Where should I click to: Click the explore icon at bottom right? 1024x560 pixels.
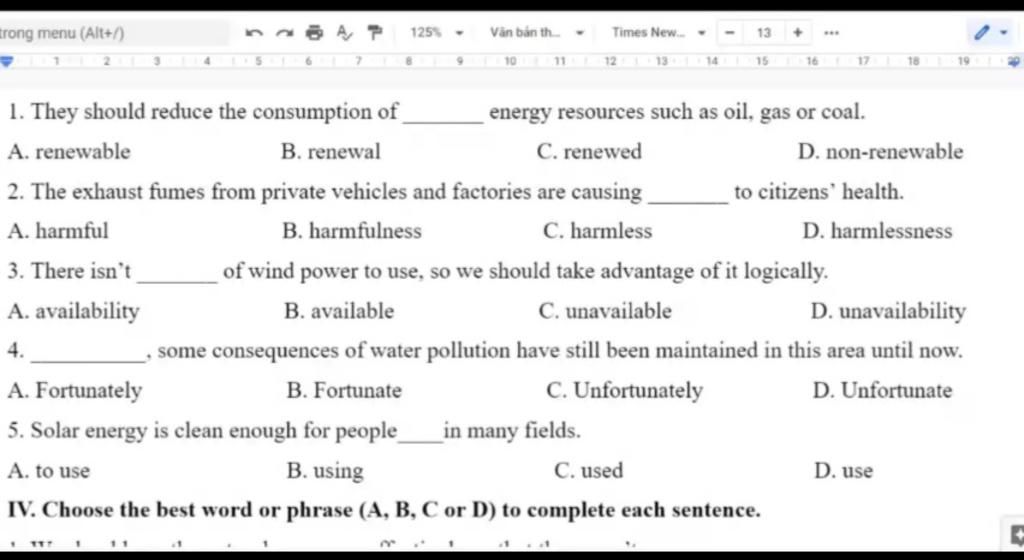click(1017, 536)
